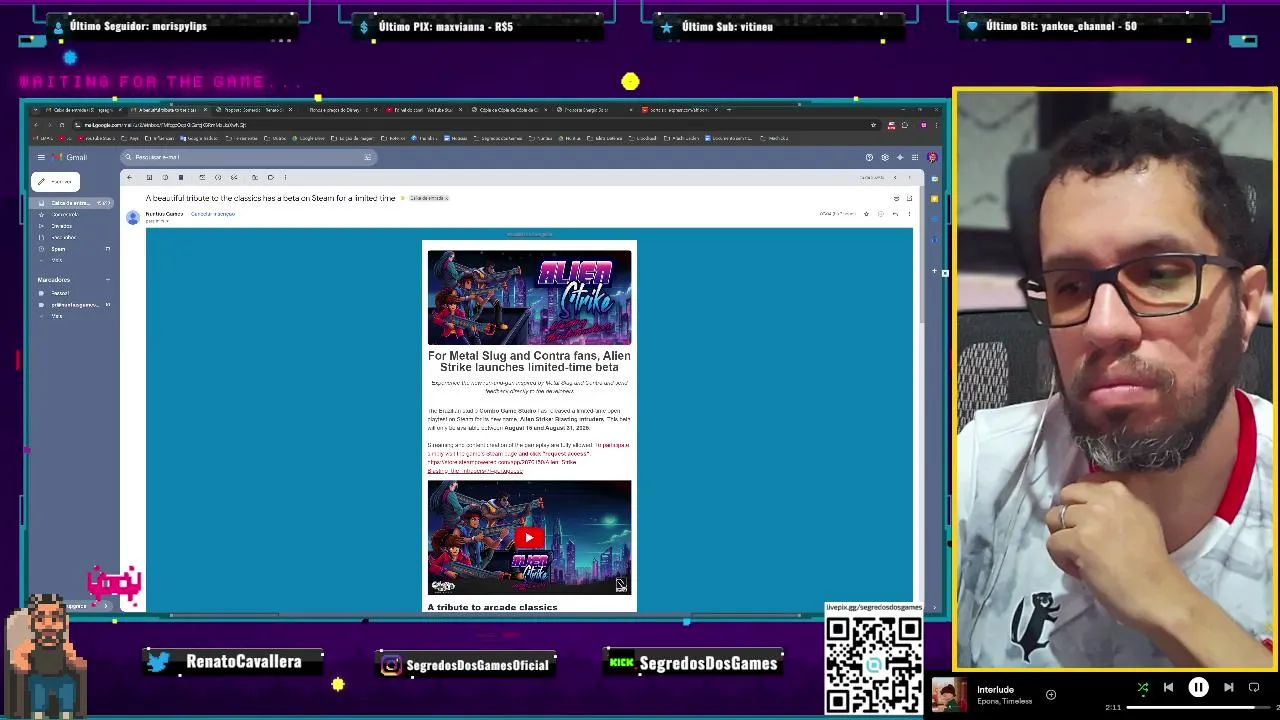
Task: Open Gmail support help icon
Action: pos(869,157)
